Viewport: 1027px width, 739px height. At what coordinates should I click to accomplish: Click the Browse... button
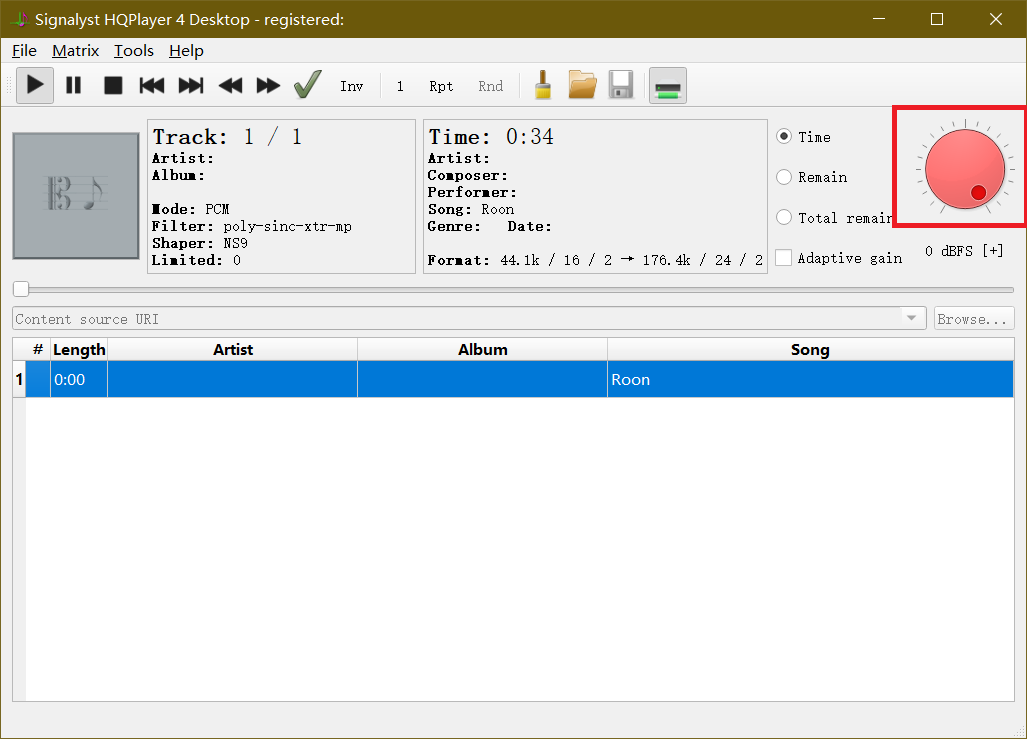click(x=974, y=319)
